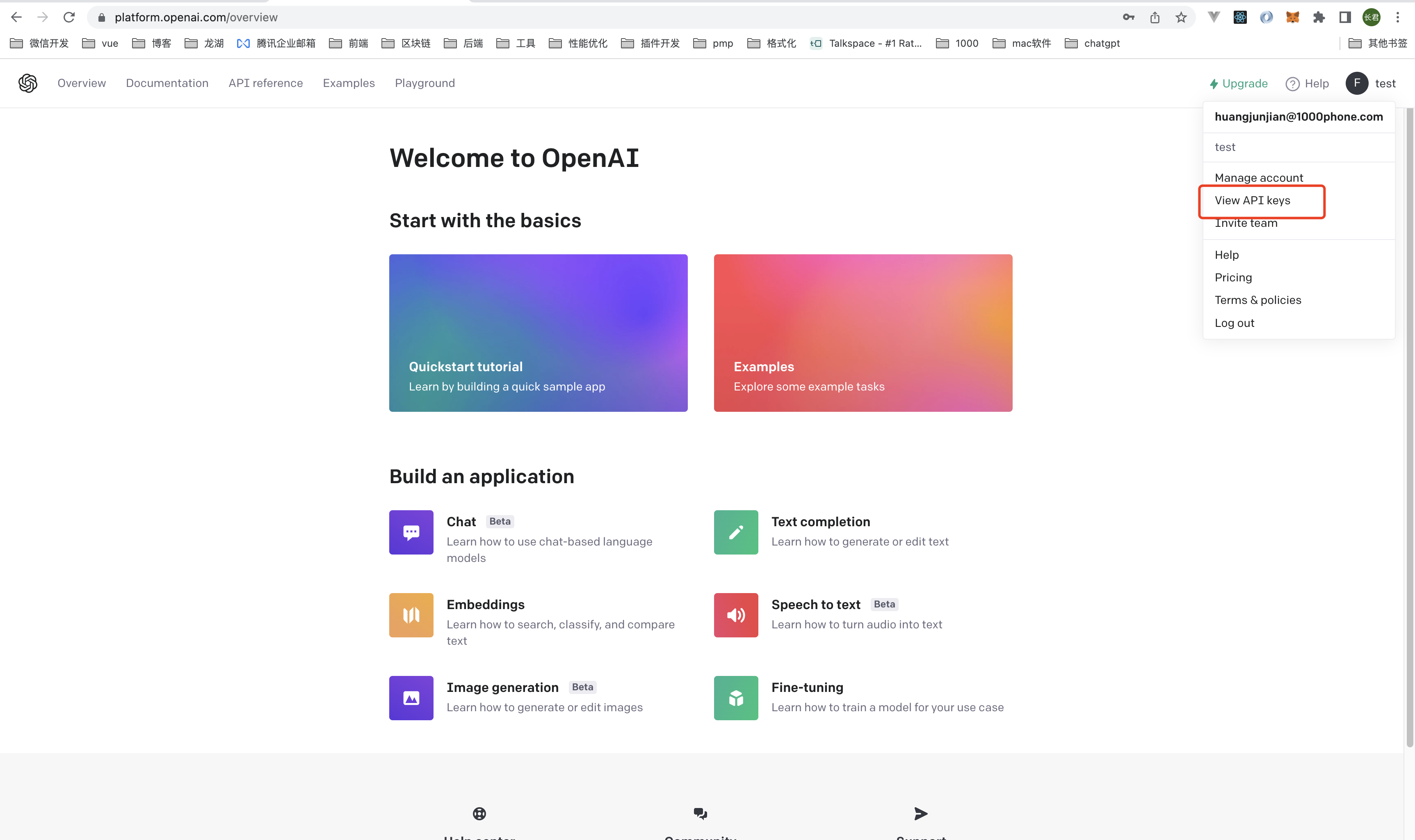Open the Documentation nav tab
The height and width of the screenshot is (840, 1415).
coord(167,83)
